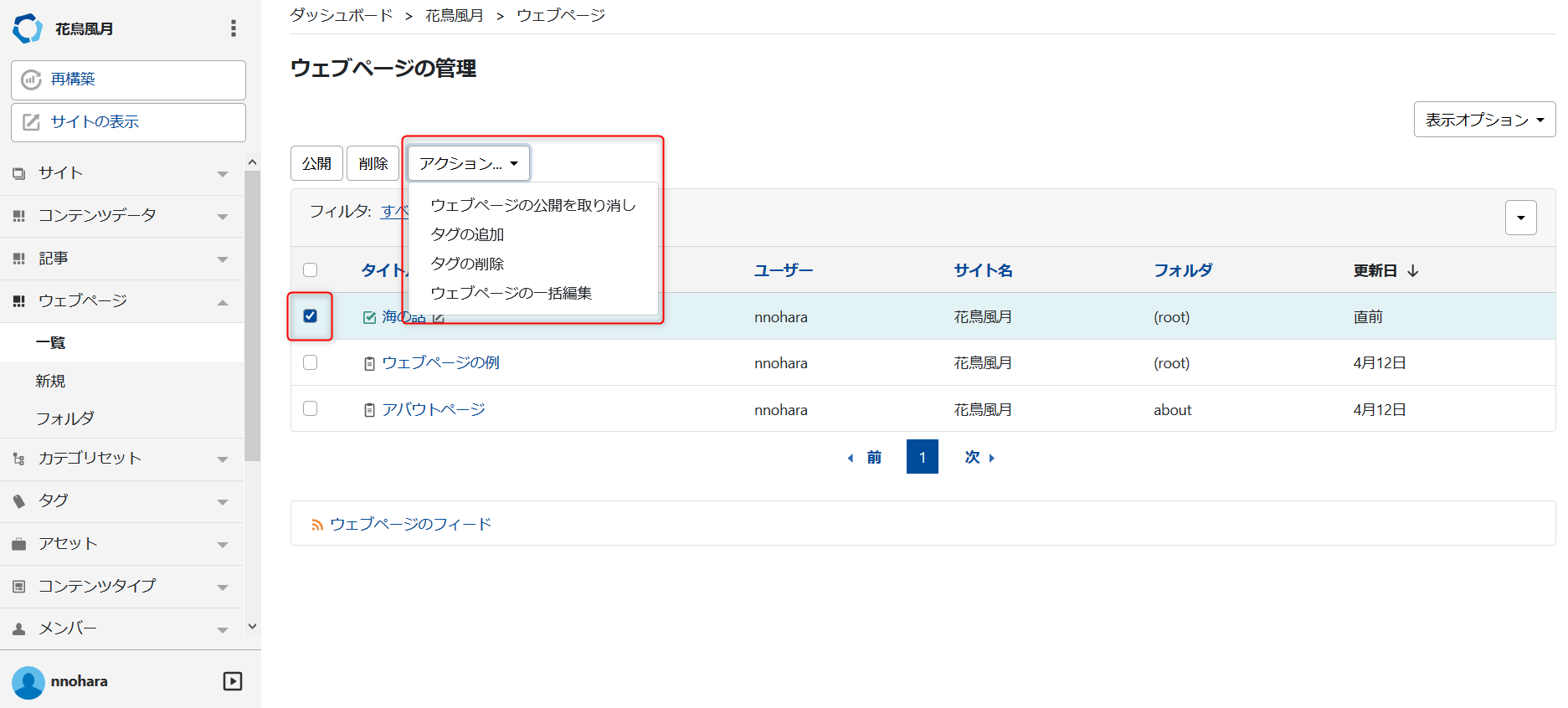The height and width of the screenshot is (708, 1568).
Task: Expand the コンテンツタイプ section
Action: coord(223,587)
